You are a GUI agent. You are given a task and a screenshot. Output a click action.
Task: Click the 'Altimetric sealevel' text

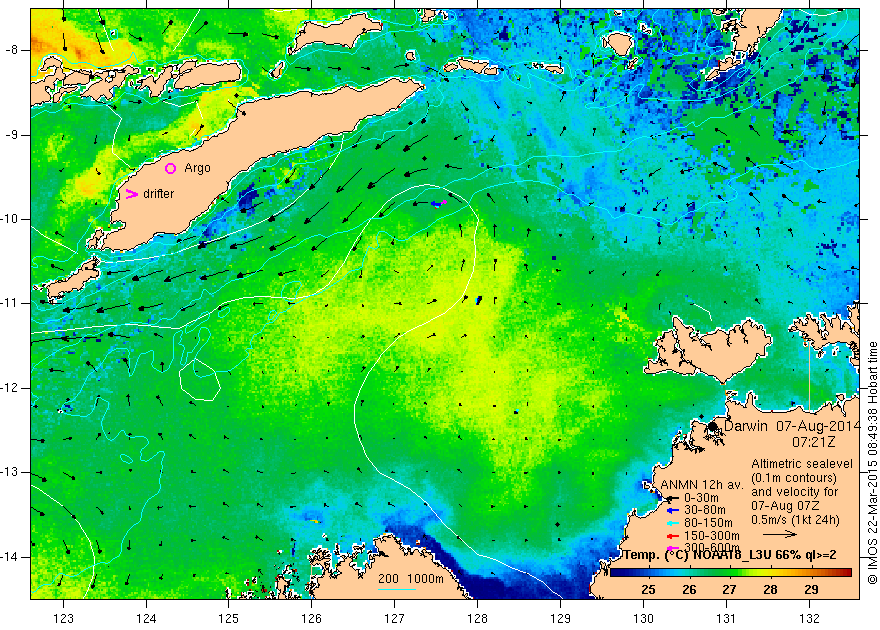click(x=802, y=464)
